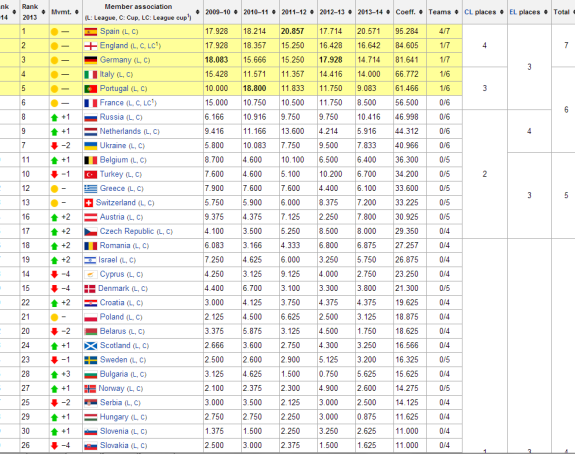Screen dimensions: 575x454
Task: Open the Portugal association link
Action: 114,89
